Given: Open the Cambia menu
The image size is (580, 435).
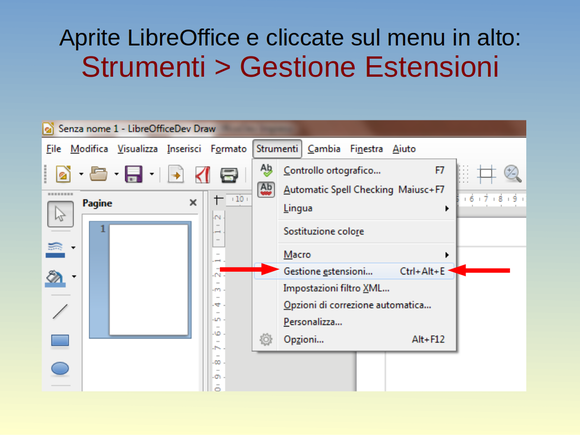Looking at the screenshot, I should point(324,149).
